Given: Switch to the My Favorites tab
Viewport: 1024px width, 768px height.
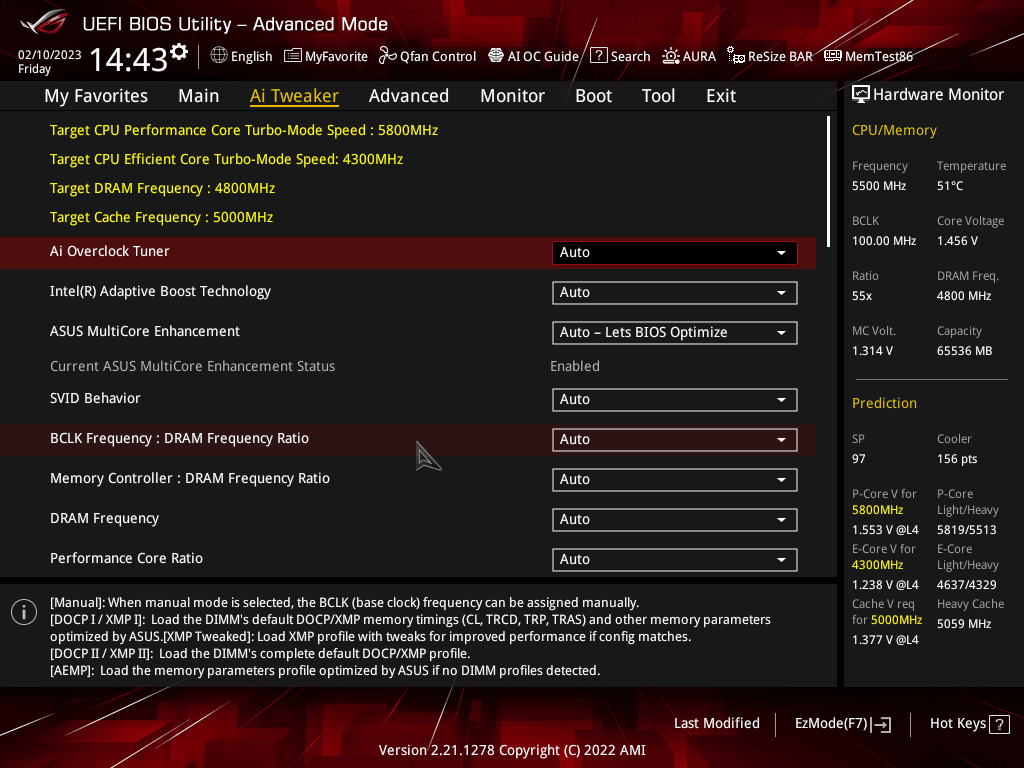Looking at the screenshot, I should [96, 96].
